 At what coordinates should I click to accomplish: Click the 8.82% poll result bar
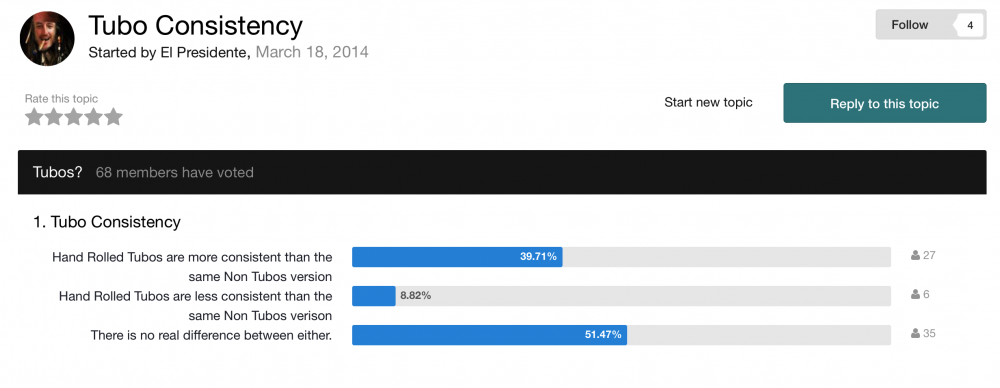[x=374, y=295]
